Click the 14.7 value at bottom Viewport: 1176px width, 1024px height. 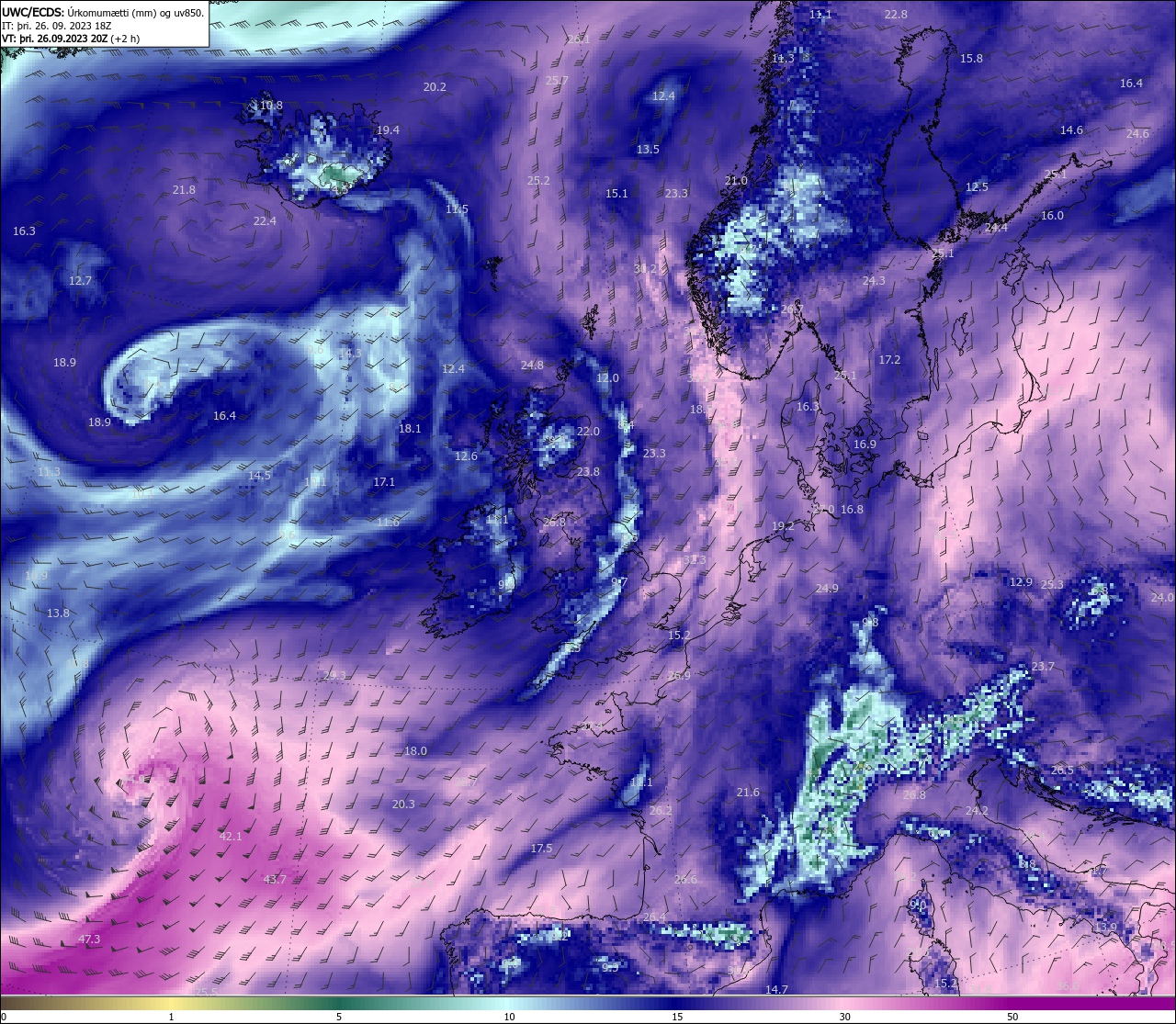pyautogui.click(x=776, y=989)
